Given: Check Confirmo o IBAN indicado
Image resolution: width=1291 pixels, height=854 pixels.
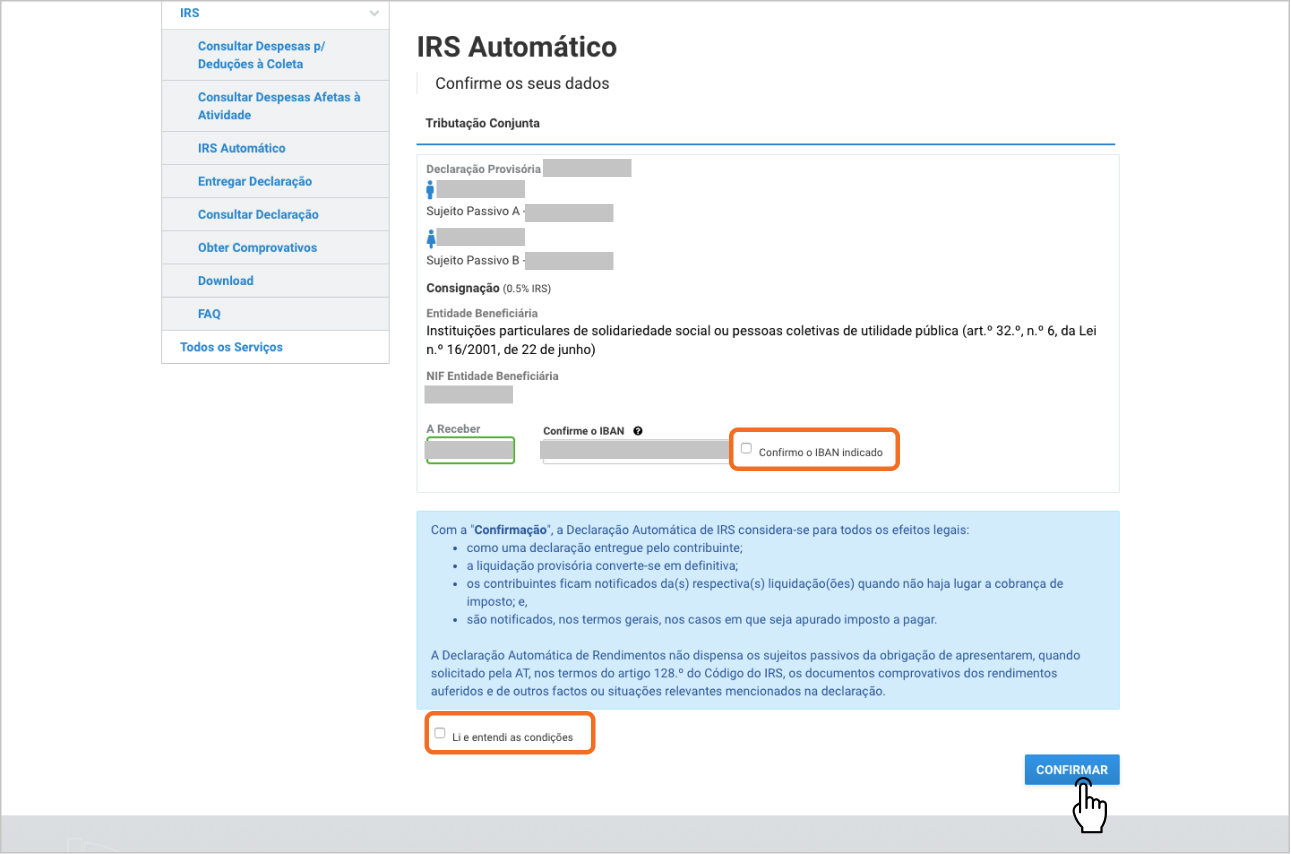Looking at the screenshot, I should pyautogui.click(x=746, y=449).
